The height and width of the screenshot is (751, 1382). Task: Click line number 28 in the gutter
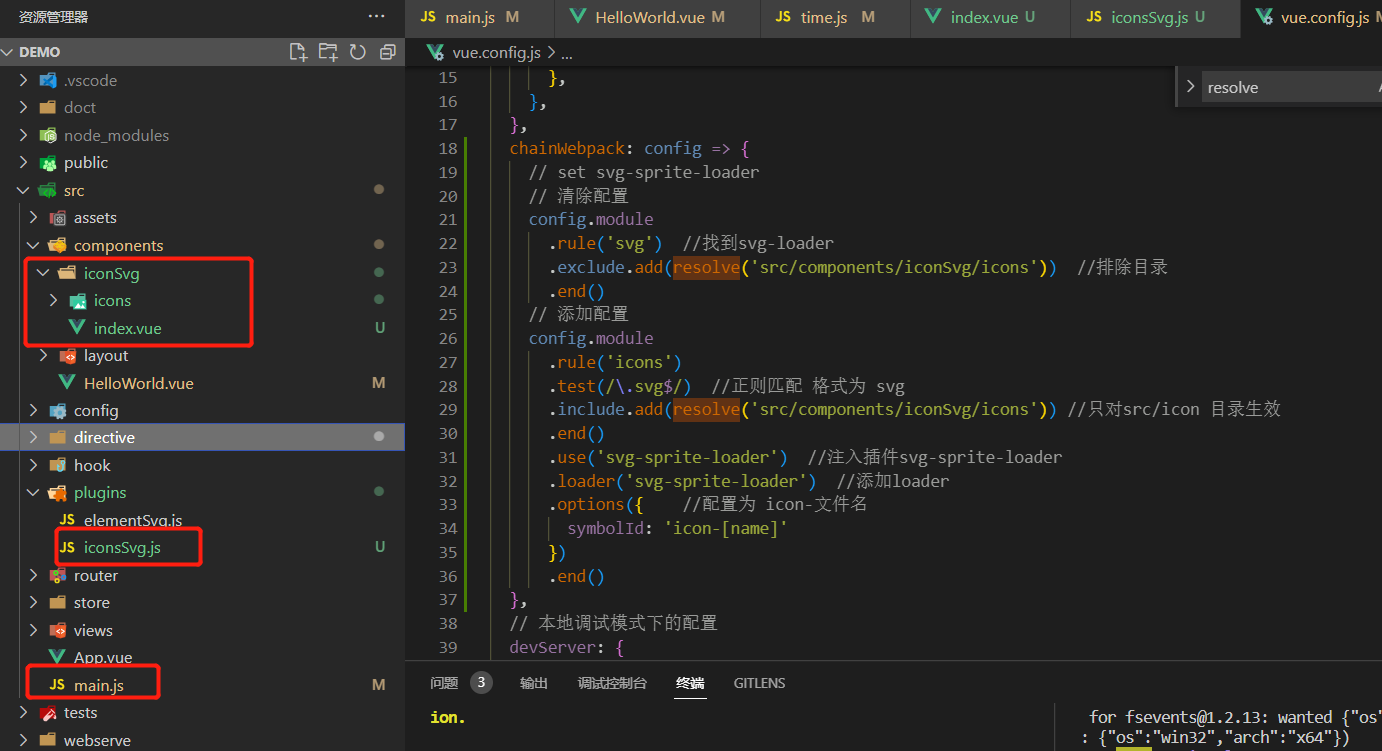tap(448, 386)
